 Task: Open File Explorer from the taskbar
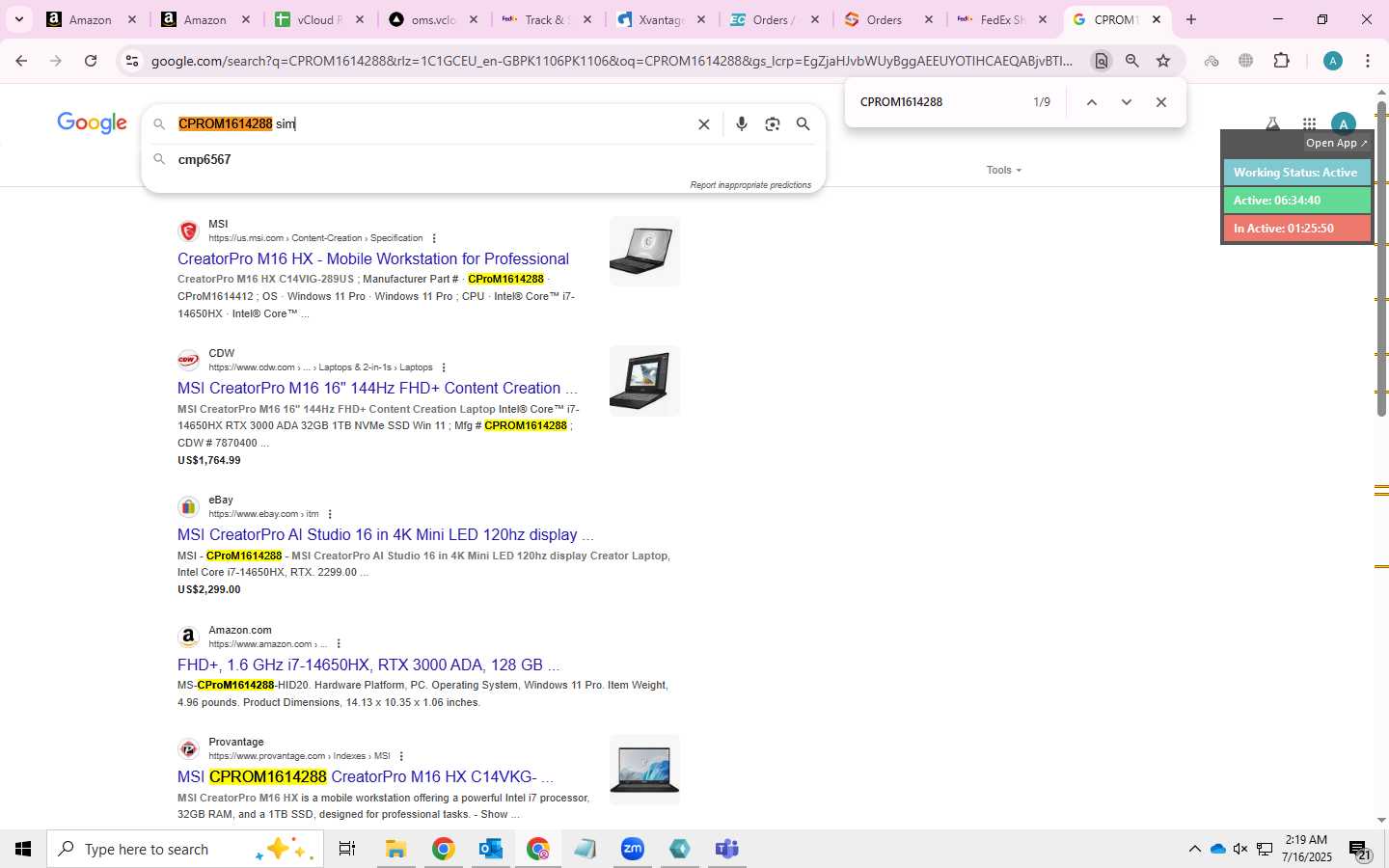coord(395,849)
